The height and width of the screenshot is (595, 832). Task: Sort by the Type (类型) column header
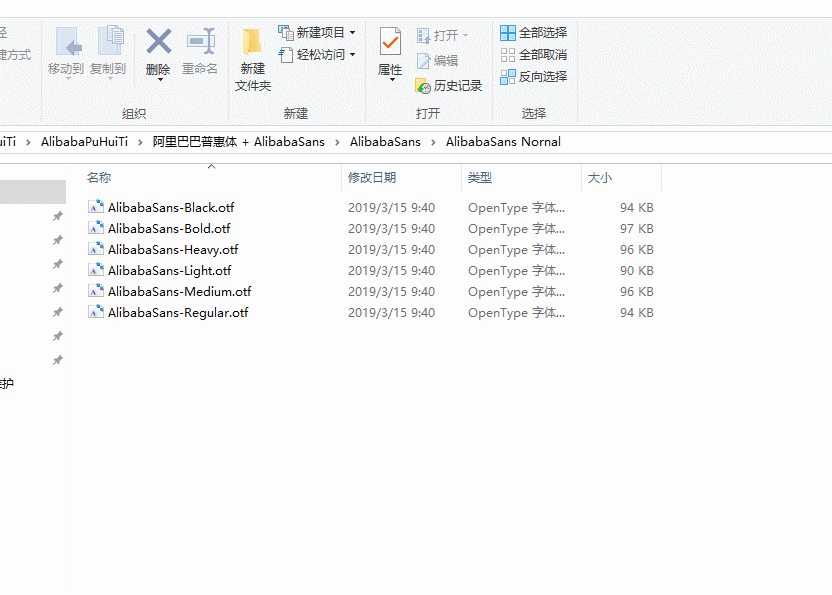coord(480,178)
